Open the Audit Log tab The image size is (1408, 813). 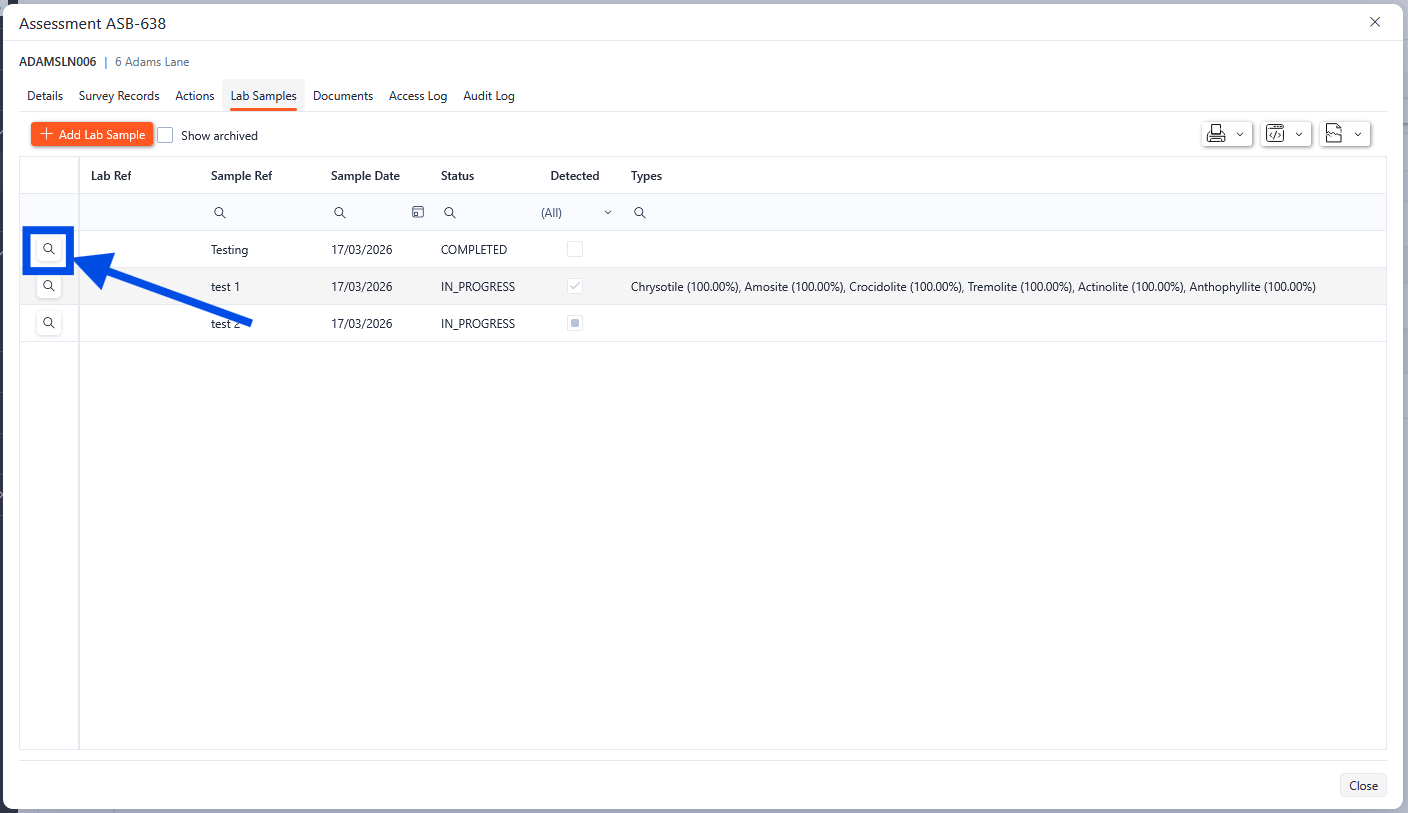click(488, 96)
